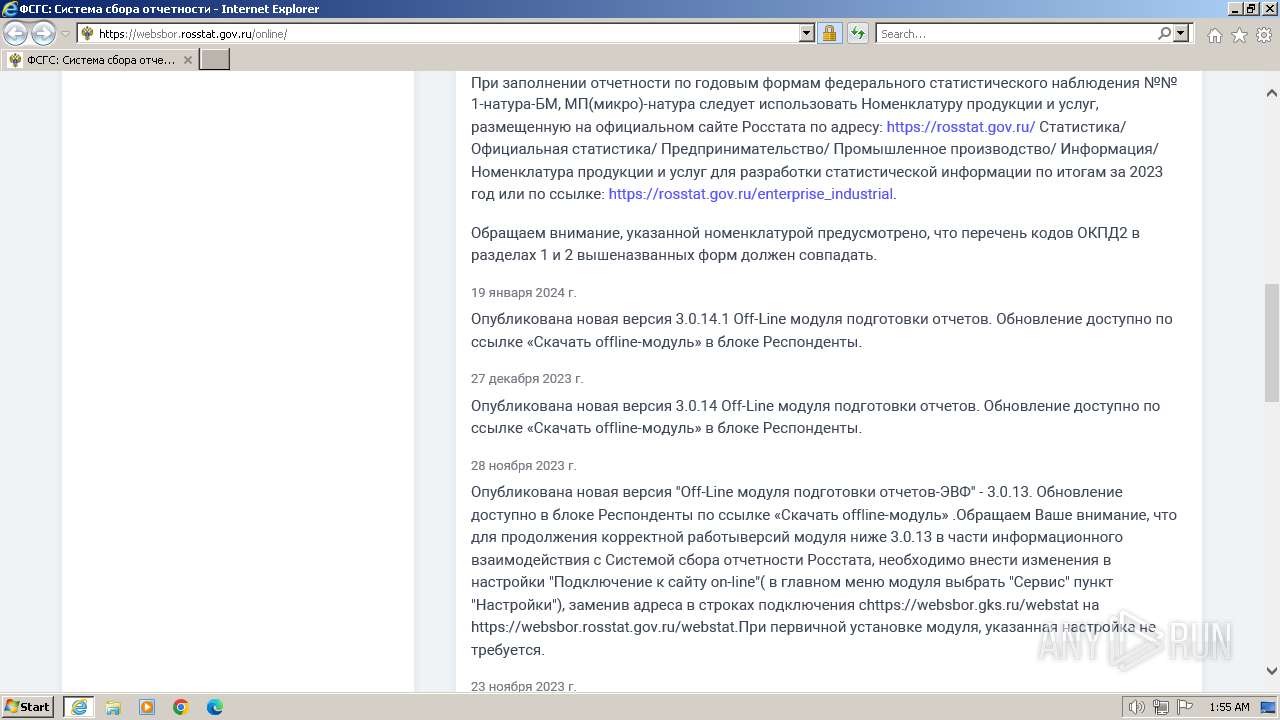This screenshot has height=720, width=1280.
Task: Click the IE Forward navigation button
Action: pos(43,33)
